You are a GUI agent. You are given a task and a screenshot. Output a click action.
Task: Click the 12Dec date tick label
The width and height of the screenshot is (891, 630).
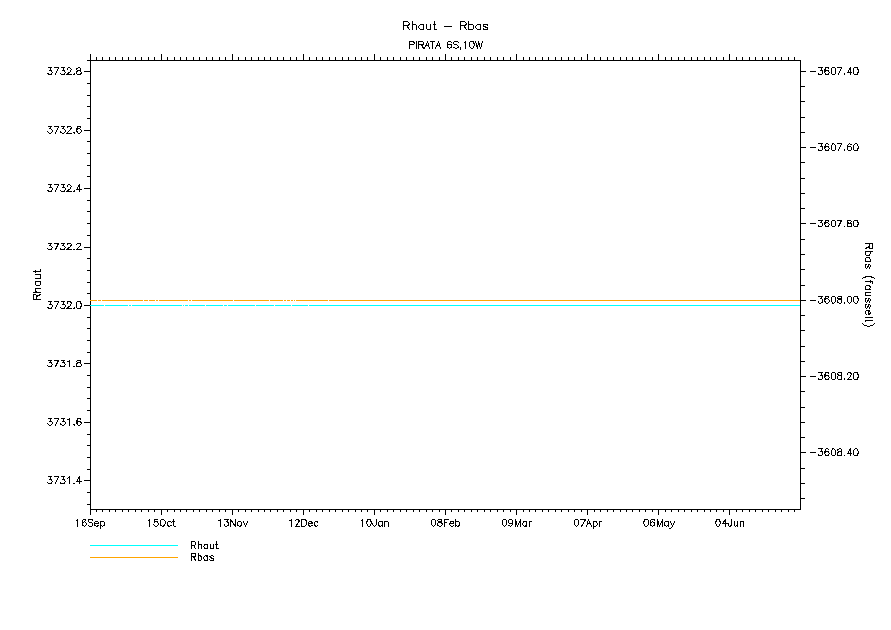303,523
